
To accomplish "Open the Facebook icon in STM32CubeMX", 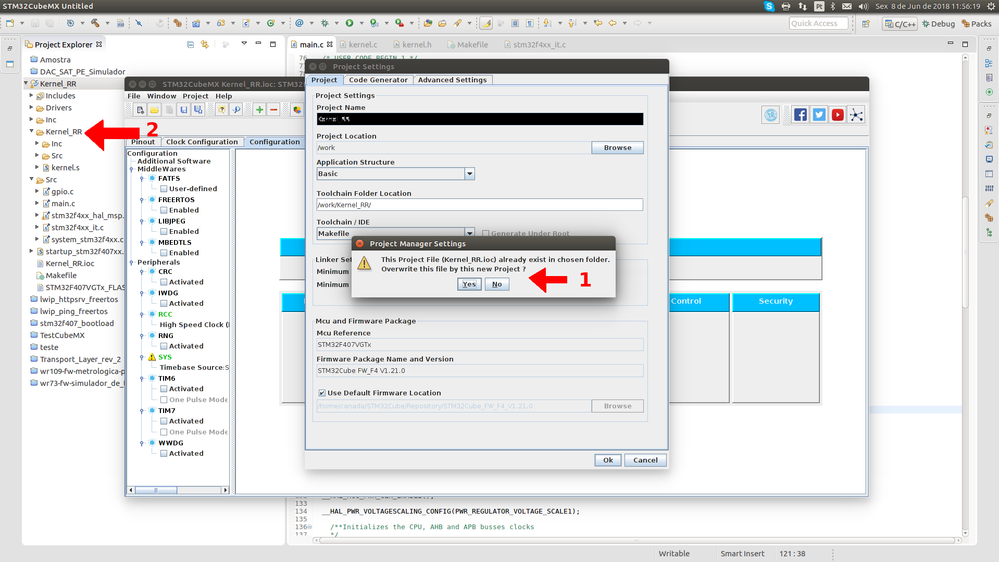I will click(800, 115).
